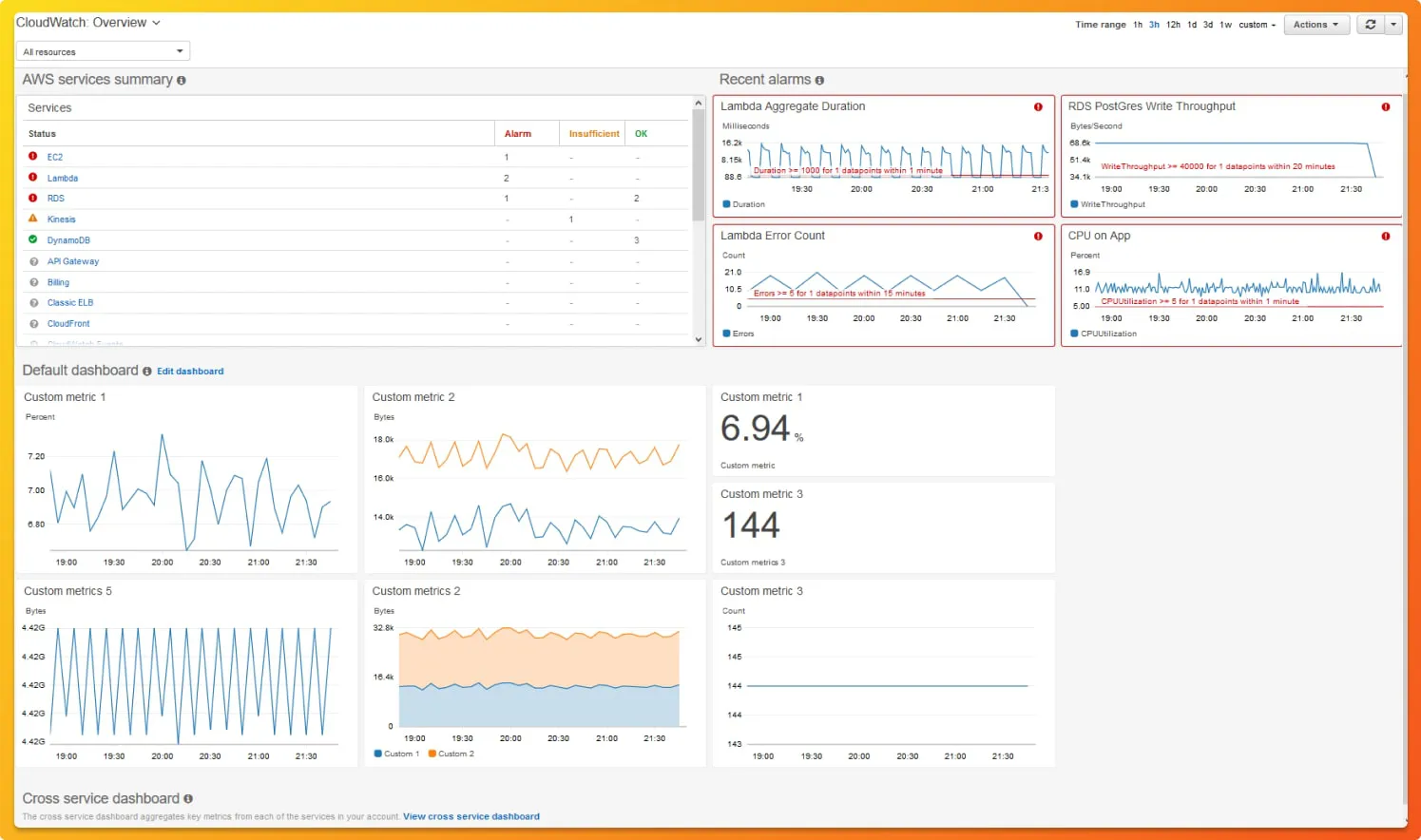1421x840 pixels.
Task: Select the 1h time range
Action: (x=1138, y=25)
